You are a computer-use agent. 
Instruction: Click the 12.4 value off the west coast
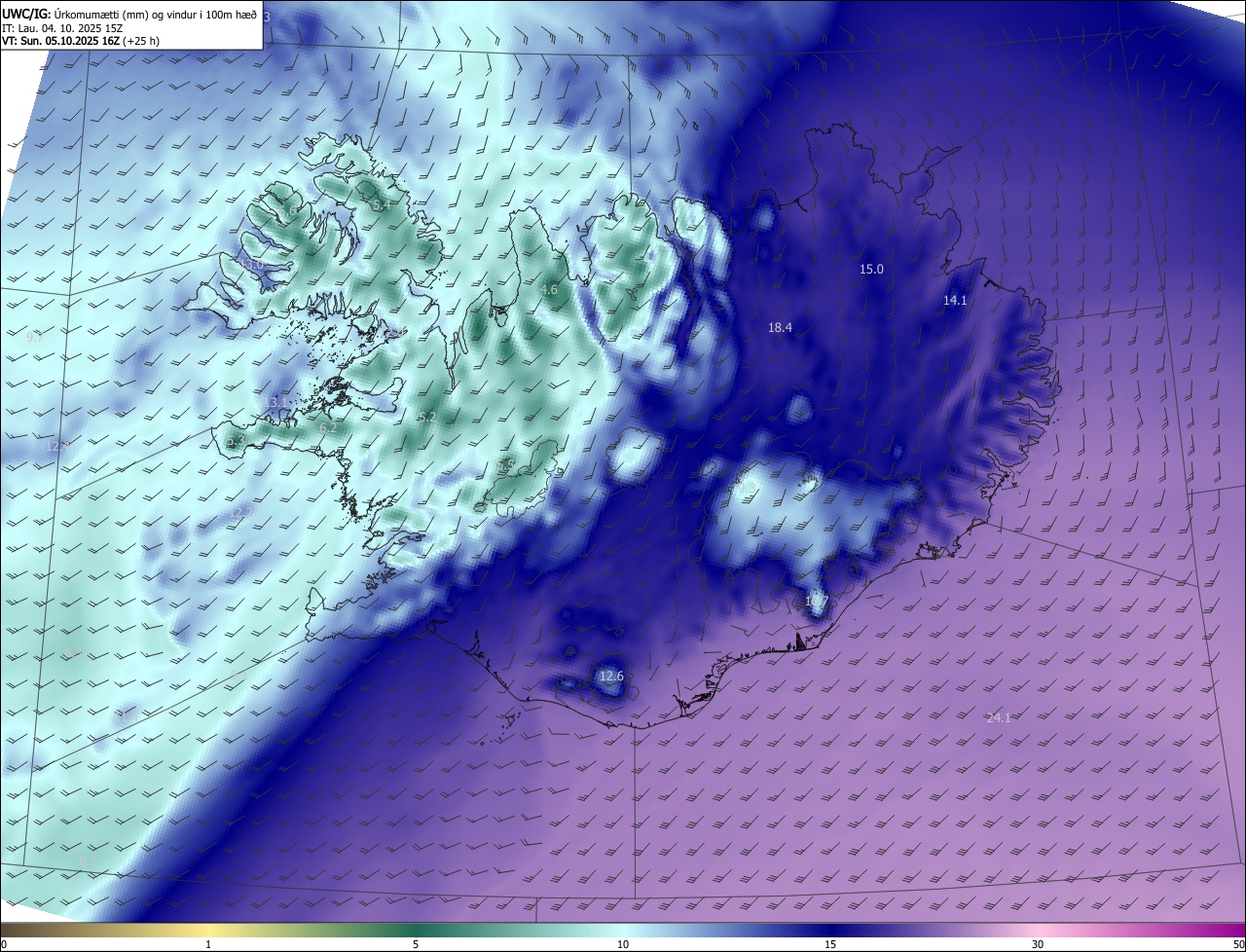pyautogui.click(x=57, y=446)
